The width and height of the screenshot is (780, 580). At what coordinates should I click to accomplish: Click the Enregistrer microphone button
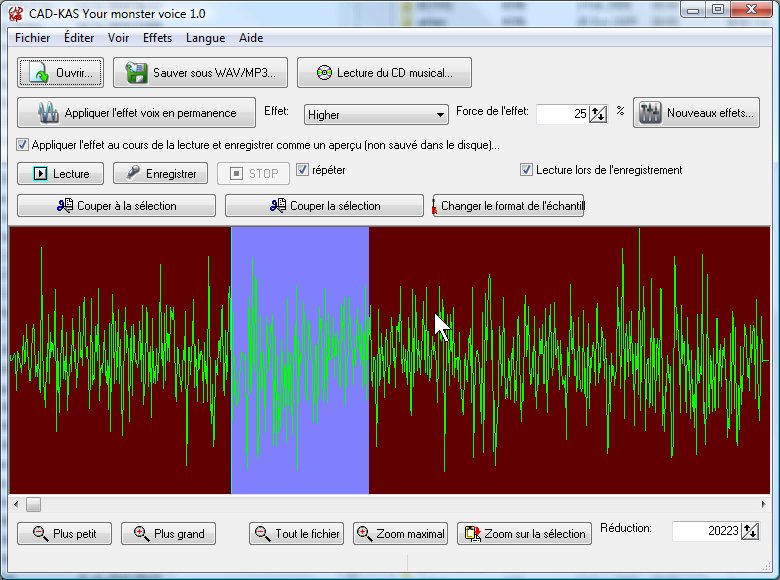(160, 173)
